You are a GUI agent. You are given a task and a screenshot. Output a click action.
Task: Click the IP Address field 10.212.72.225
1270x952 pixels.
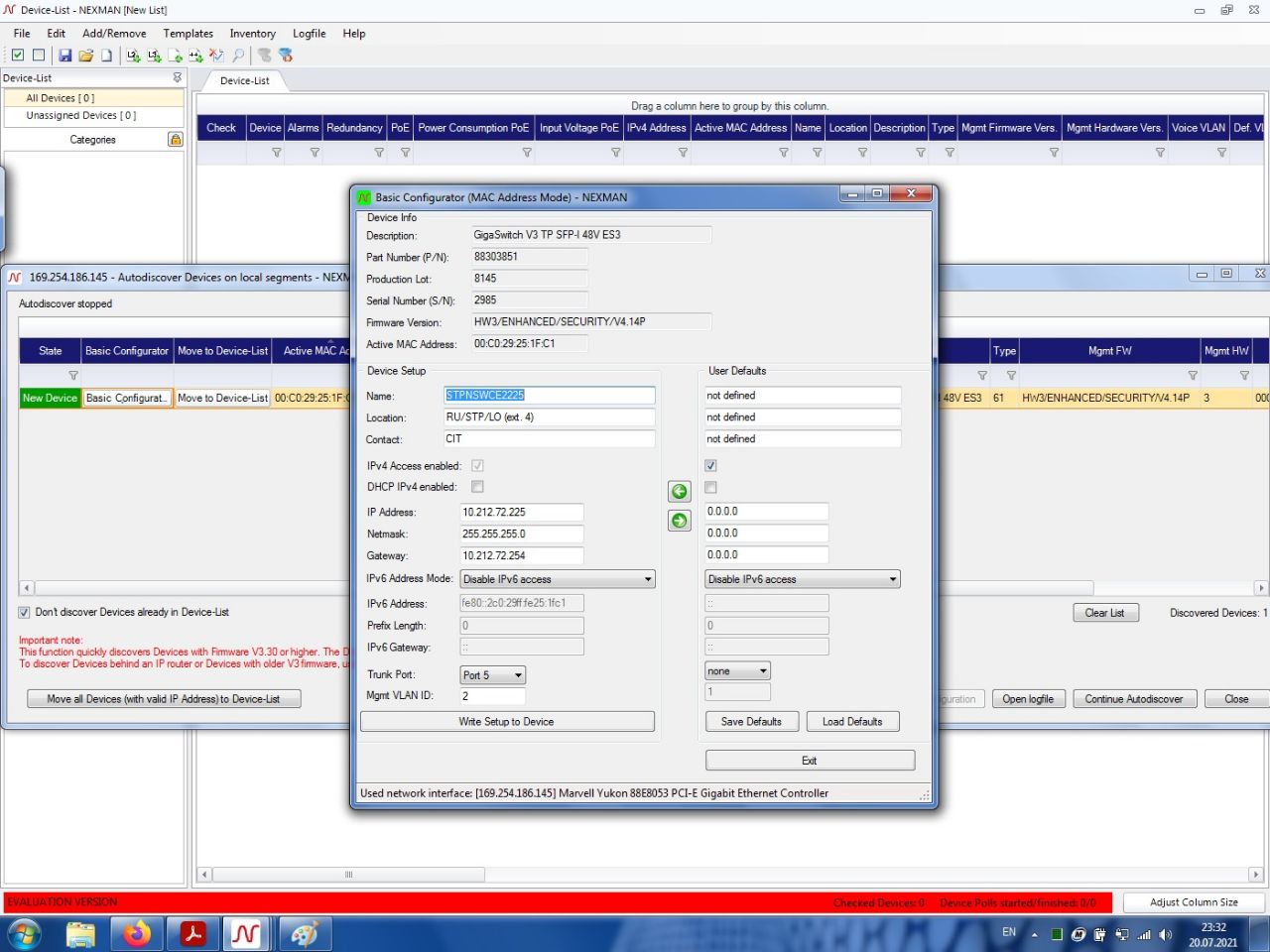(522, 512)
